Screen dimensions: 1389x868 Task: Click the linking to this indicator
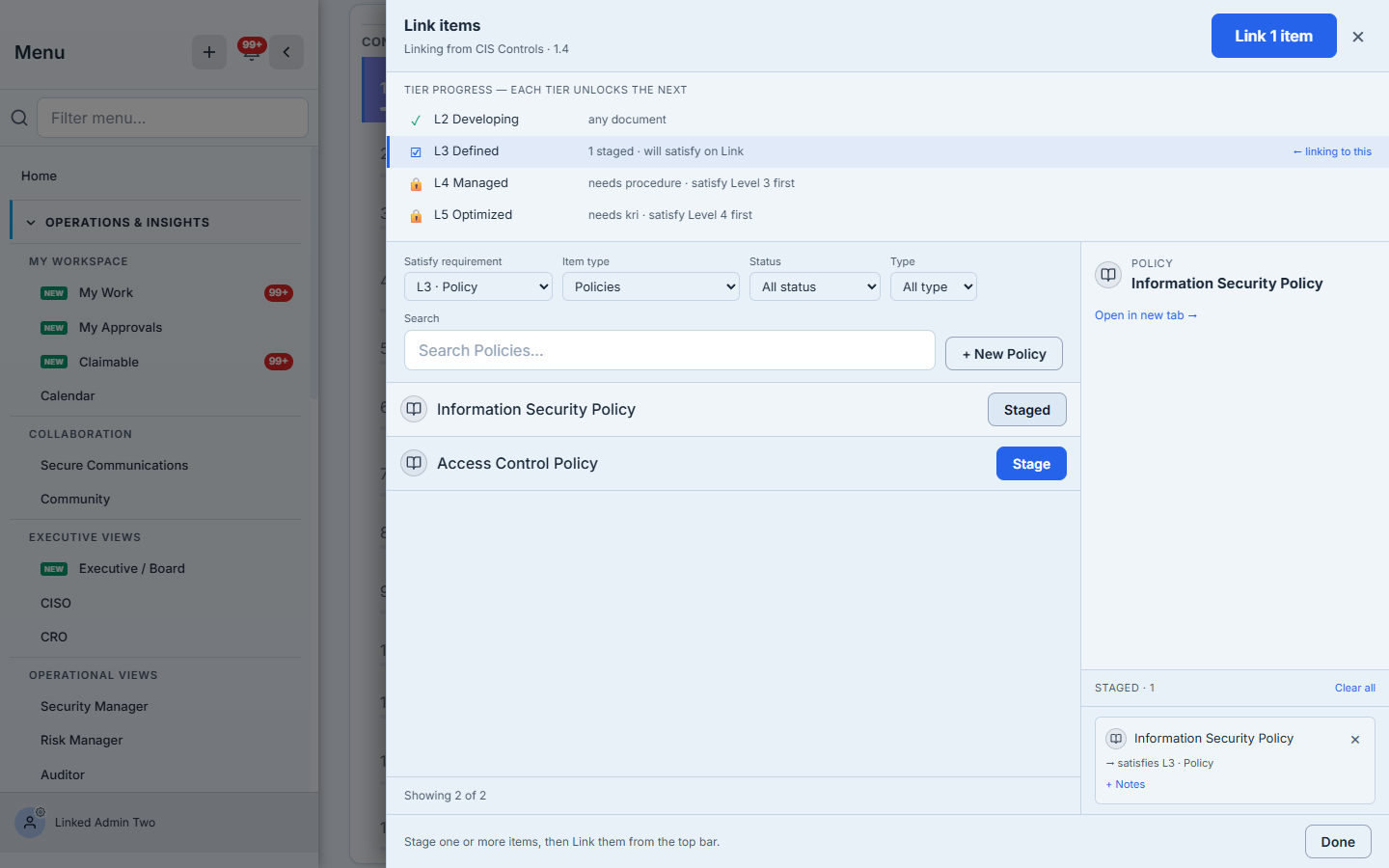[x=1332, y=152]
